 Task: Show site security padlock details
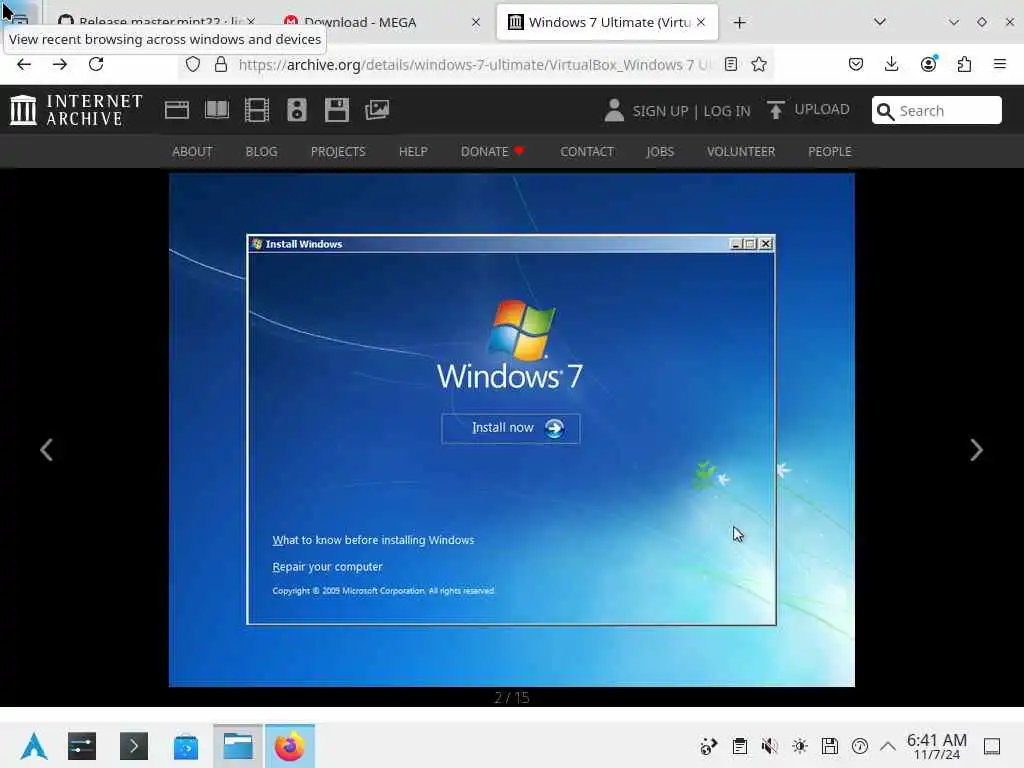click(x=221, y=64)
